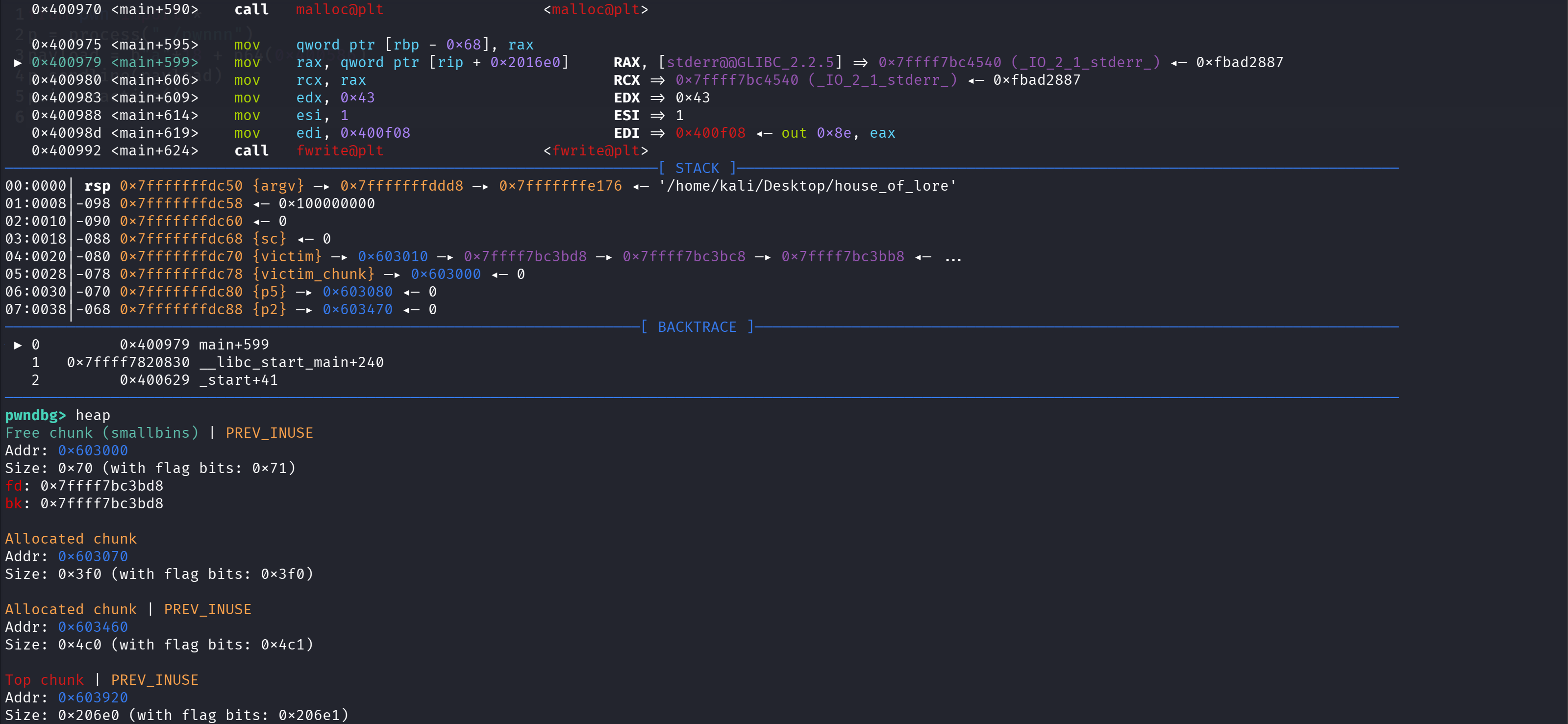Select allocated chunk address 0x603070
1568x724 pixels.
[x=93, y=556]
